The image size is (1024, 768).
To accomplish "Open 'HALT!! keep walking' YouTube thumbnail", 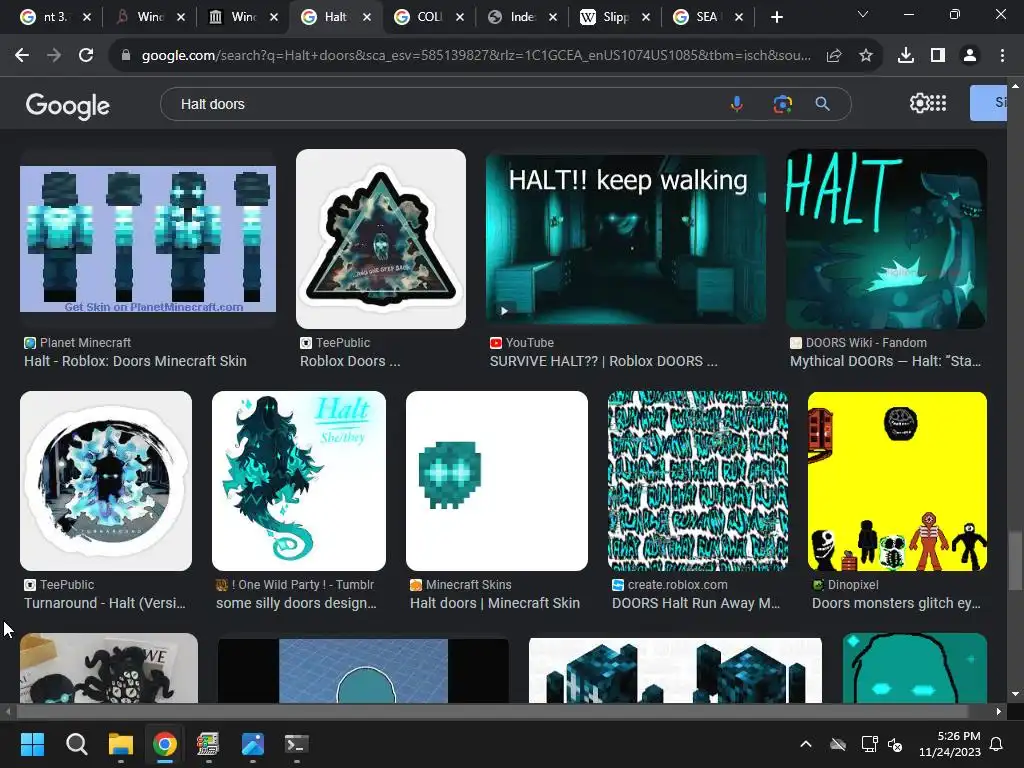I will pos(626,238).
